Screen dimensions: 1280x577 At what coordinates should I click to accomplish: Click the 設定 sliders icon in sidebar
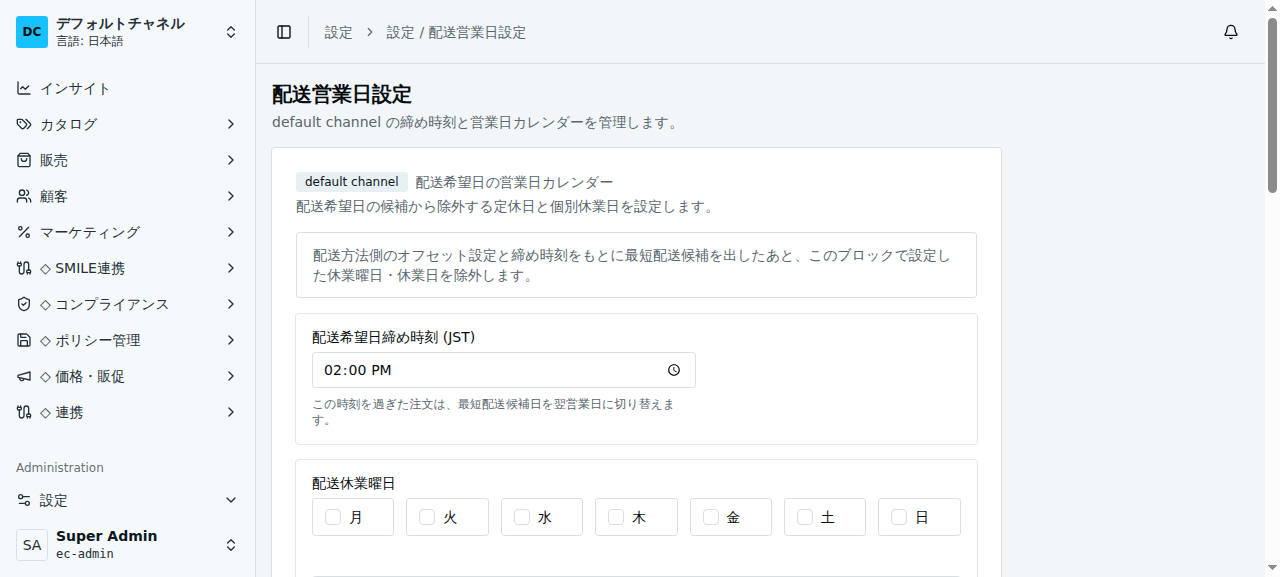(24, 500)
